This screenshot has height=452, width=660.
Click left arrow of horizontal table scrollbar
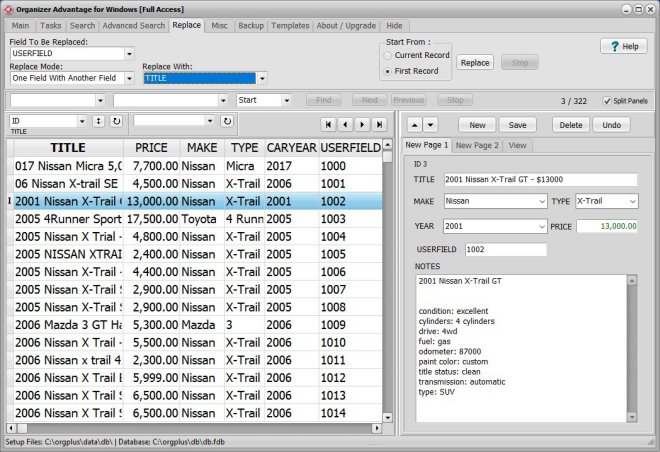(11, 428)
